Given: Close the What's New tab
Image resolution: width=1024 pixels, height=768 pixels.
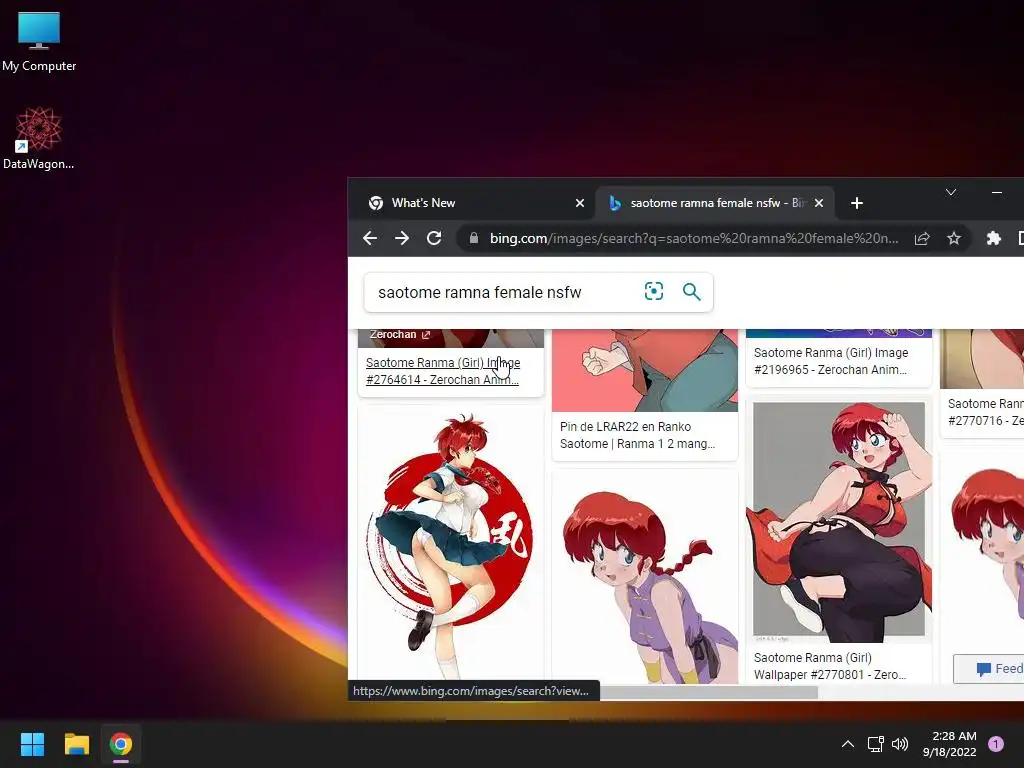Looking at the screenshot, I should click(579, 203).
